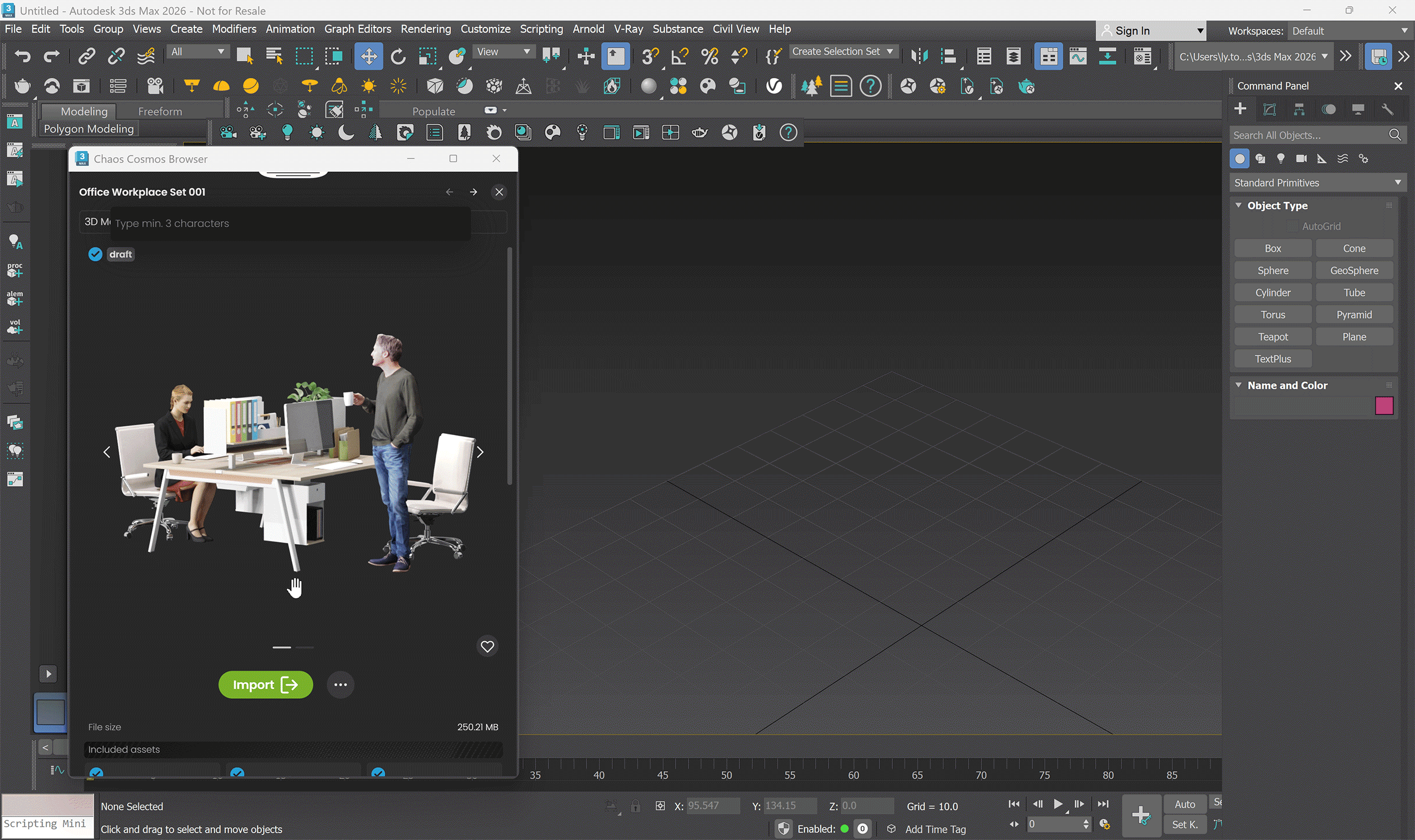Toggle the selection lock icon
Image resolution: width=1415 pixels, height=840 pixels.
pos(635,806)
